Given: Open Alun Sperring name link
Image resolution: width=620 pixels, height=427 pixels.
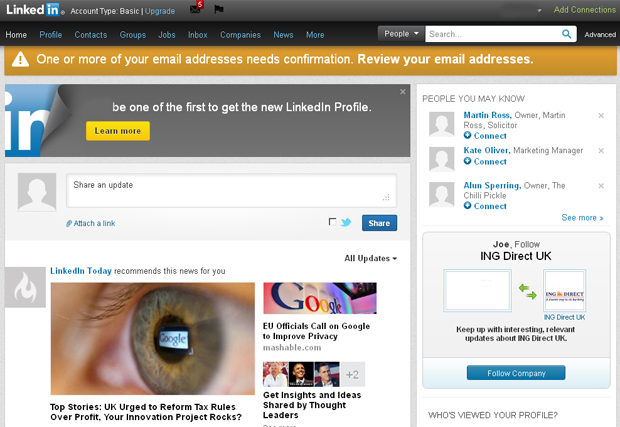Looking at the screenshot, I should [492, 185].
